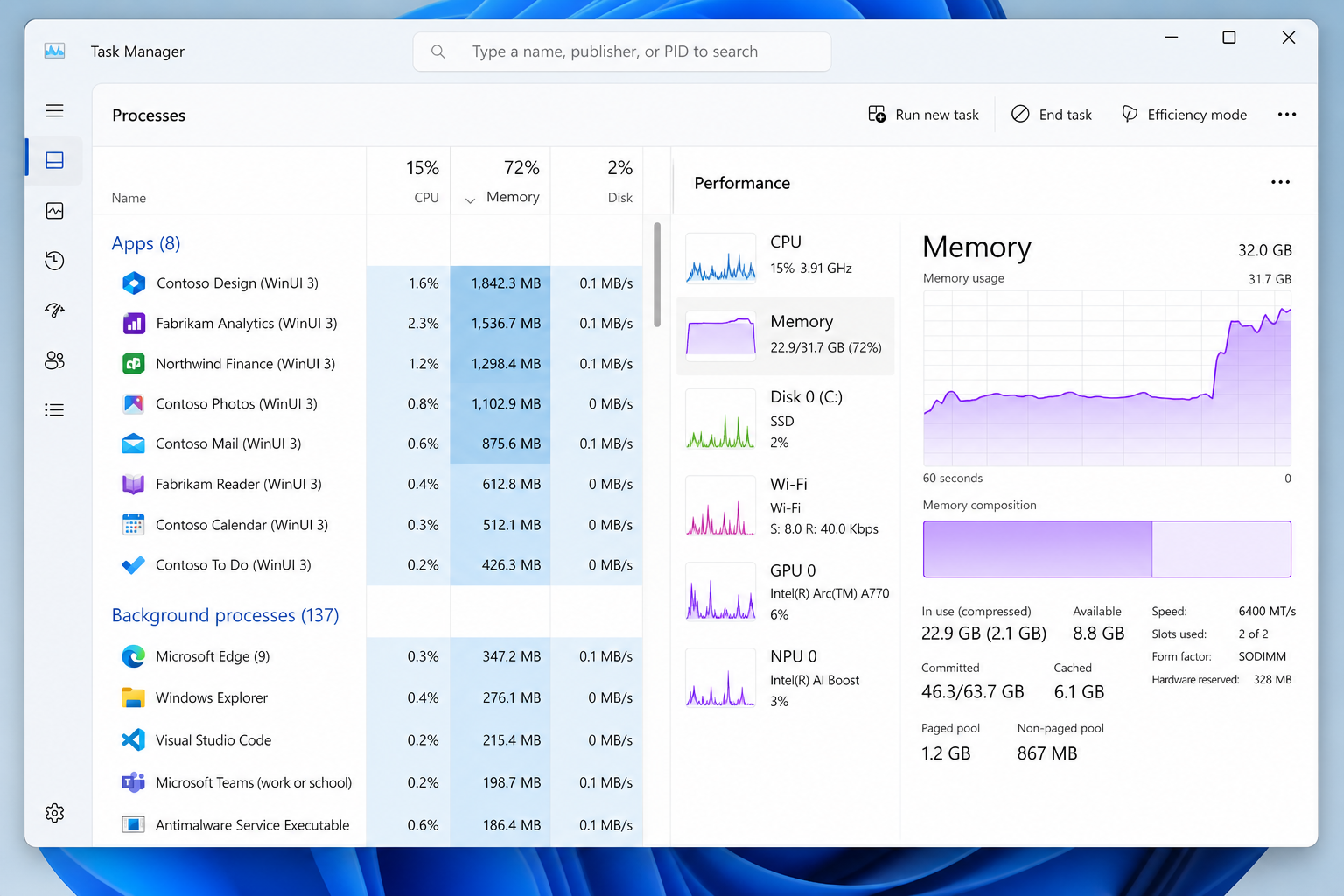Select the Wi-Fi performance item
This screenshot has height=896, width=1344.
click(786, 506)
